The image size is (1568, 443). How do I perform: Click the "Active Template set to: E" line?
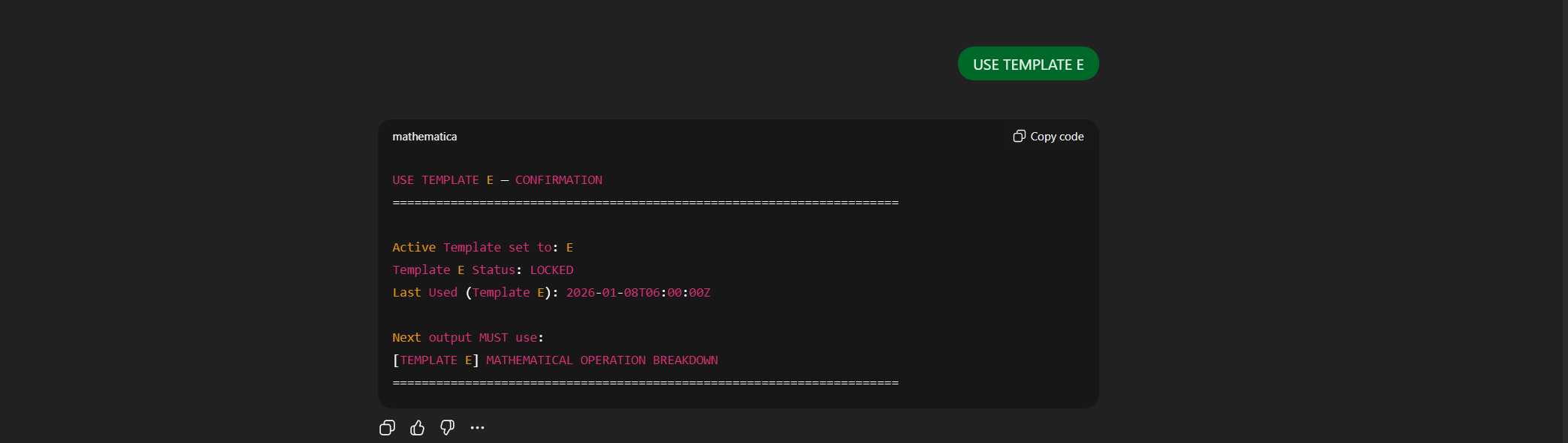(x=482, y=248)
